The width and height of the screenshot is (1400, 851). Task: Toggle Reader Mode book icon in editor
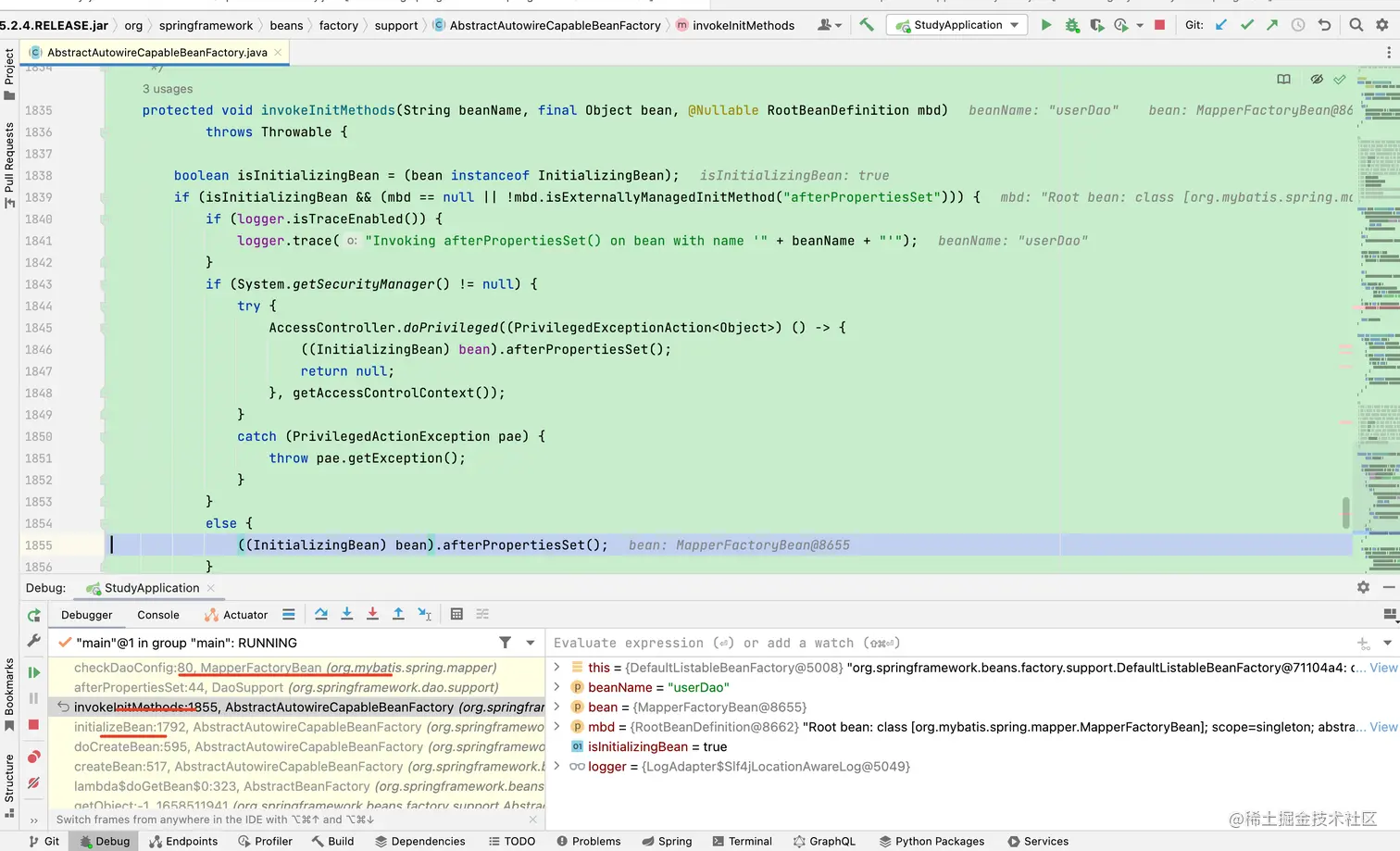pyautogui.click(x=1283, y=80)
